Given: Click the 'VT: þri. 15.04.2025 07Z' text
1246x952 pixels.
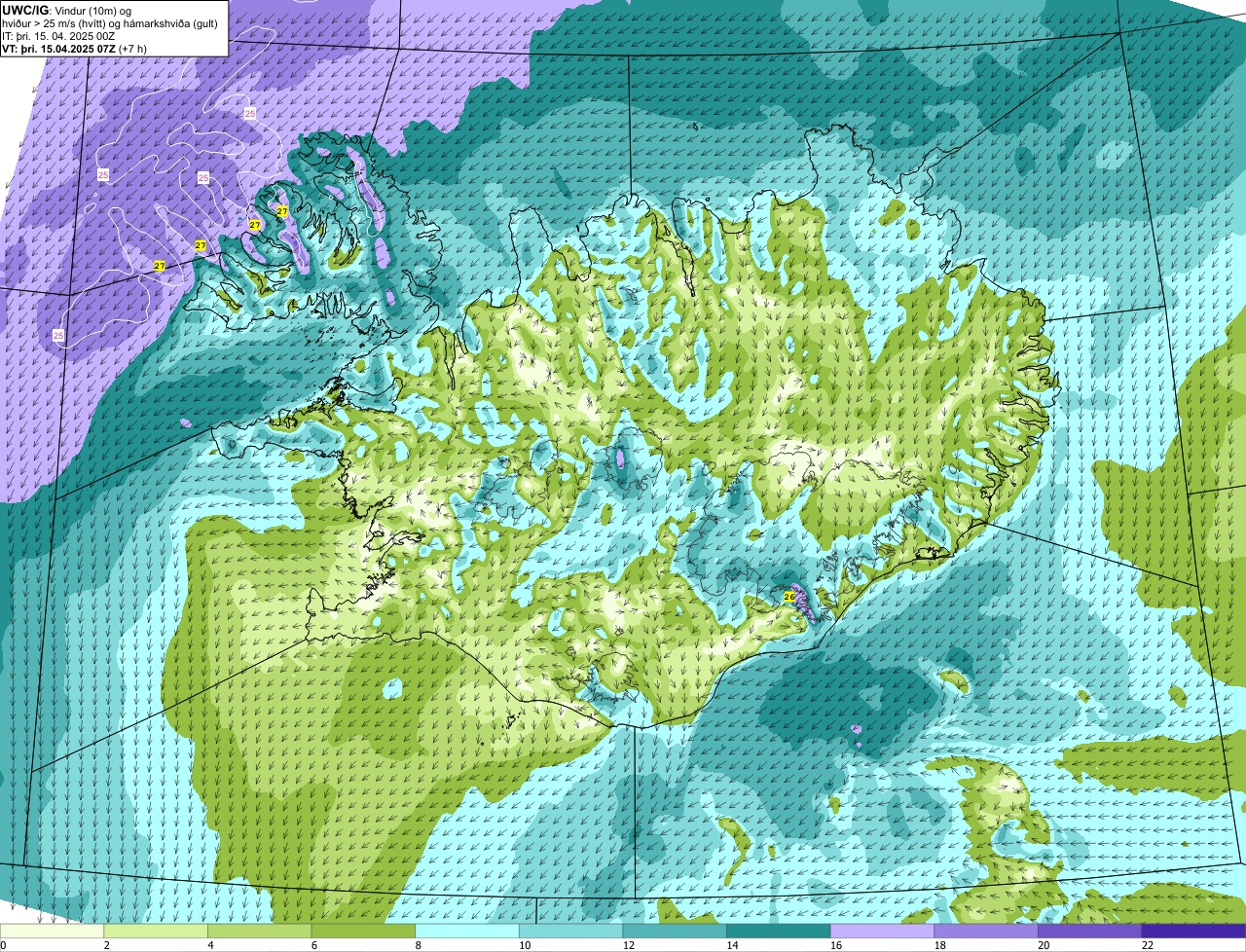Looking at the screenshot, I should (58, 48).
